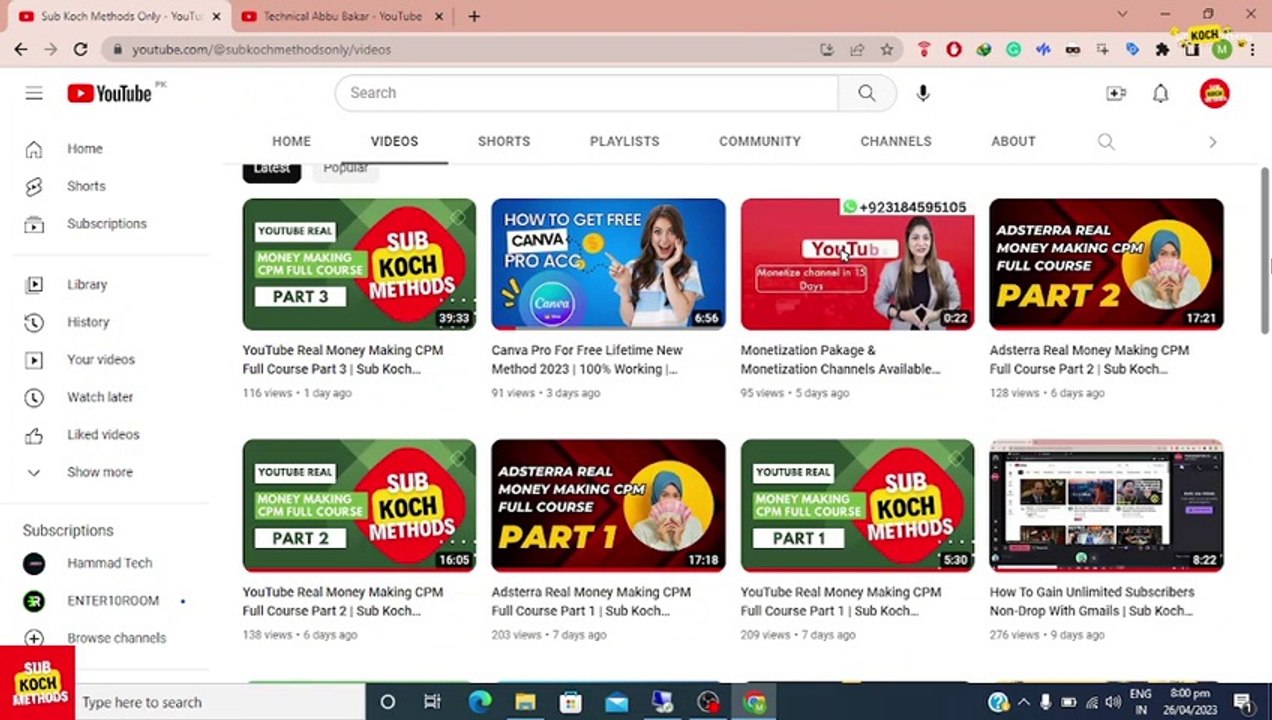Click the share page icon in address bar
1272x720 pixels.
(x=857, y=49)
